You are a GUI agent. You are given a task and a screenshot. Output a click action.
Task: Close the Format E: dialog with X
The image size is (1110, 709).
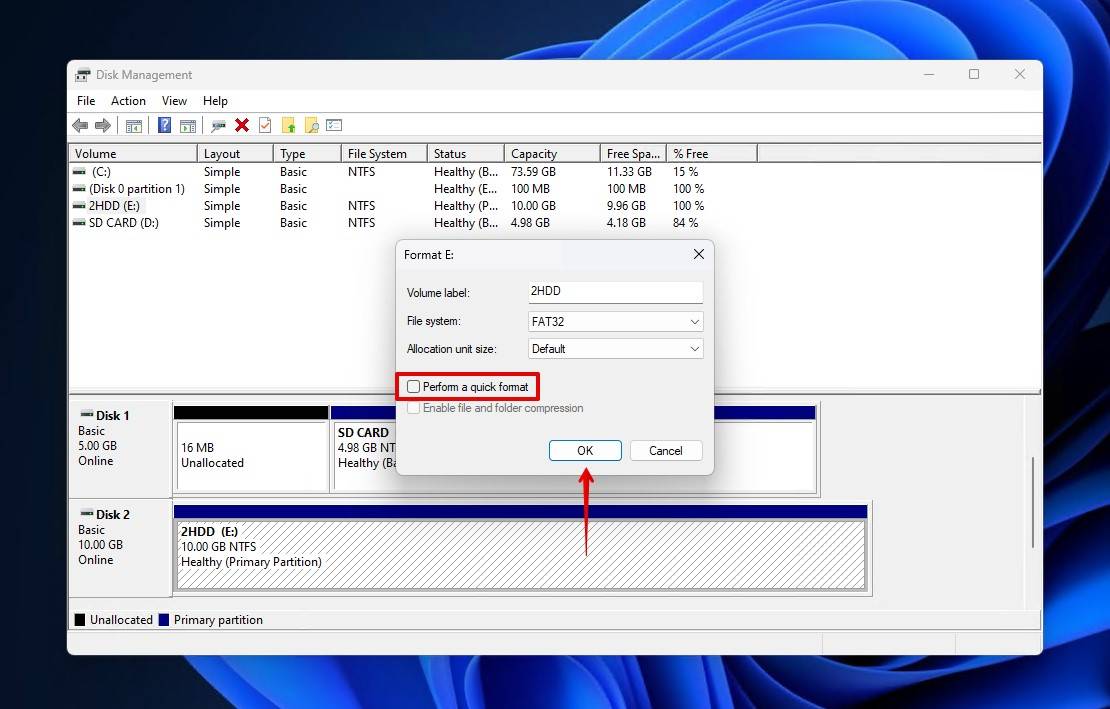coord(698,255)
